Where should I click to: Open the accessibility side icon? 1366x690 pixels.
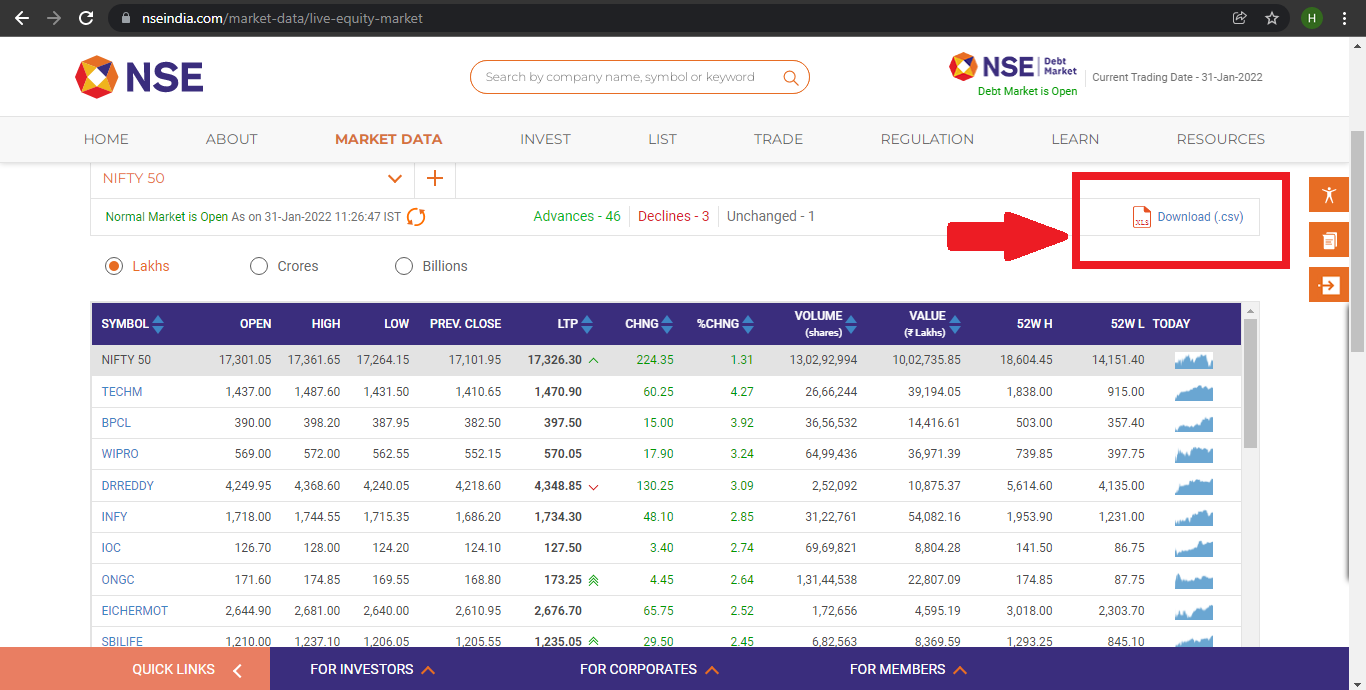[x=1329, y=195]
